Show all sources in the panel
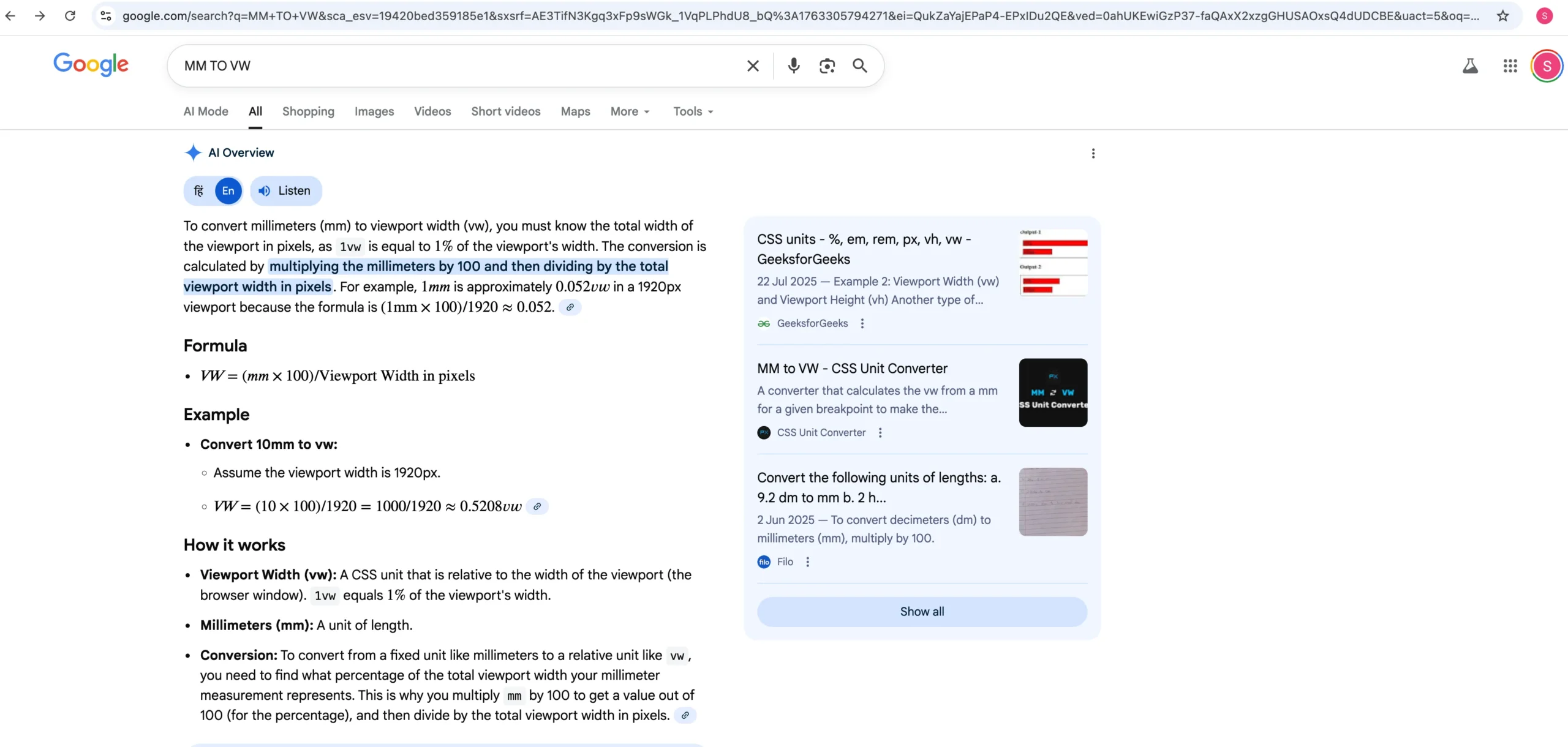This screenshot has height=747, width=1568. [x=921, y=612]
